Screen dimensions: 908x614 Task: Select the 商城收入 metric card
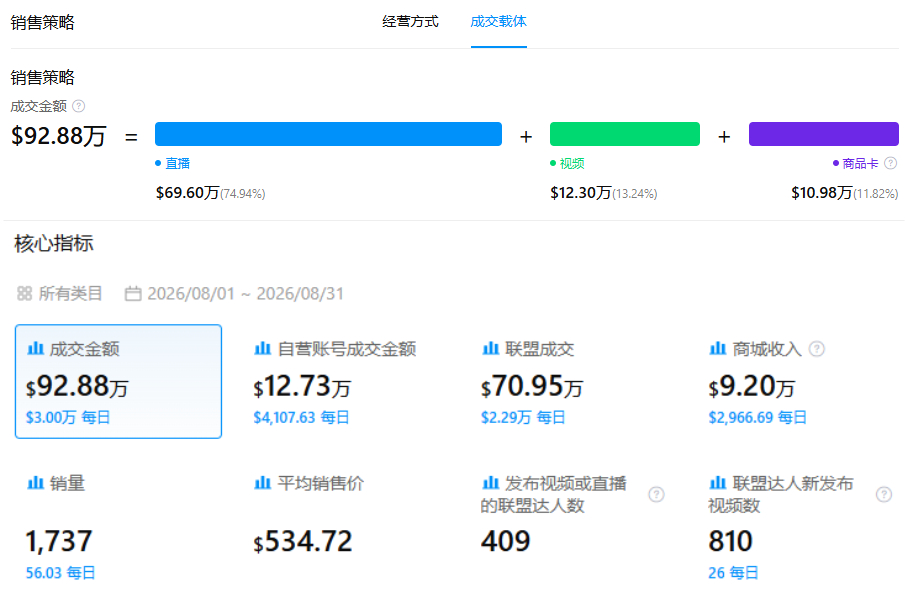point(801,381)
